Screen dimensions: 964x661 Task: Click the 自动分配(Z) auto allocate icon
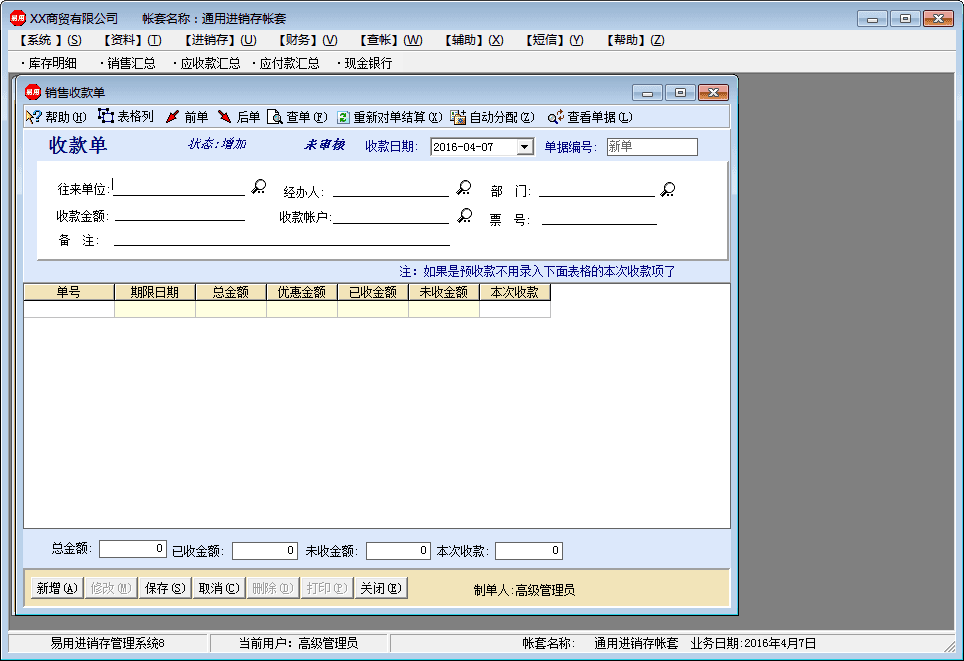coord(458,117)
